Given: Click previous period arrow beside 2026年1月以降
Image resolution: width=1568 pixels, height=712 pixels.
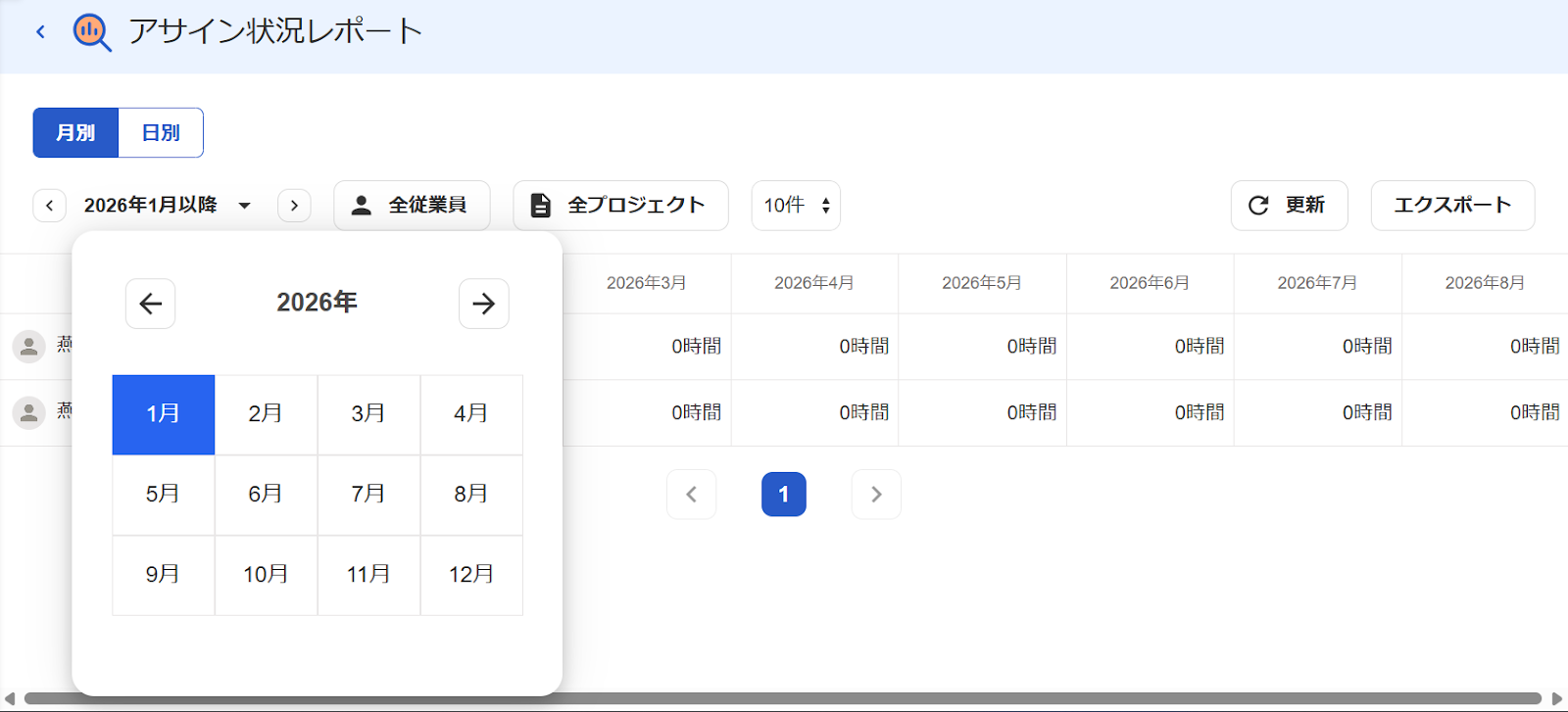Looking at the screenshot, I should (x=49, y=206).
